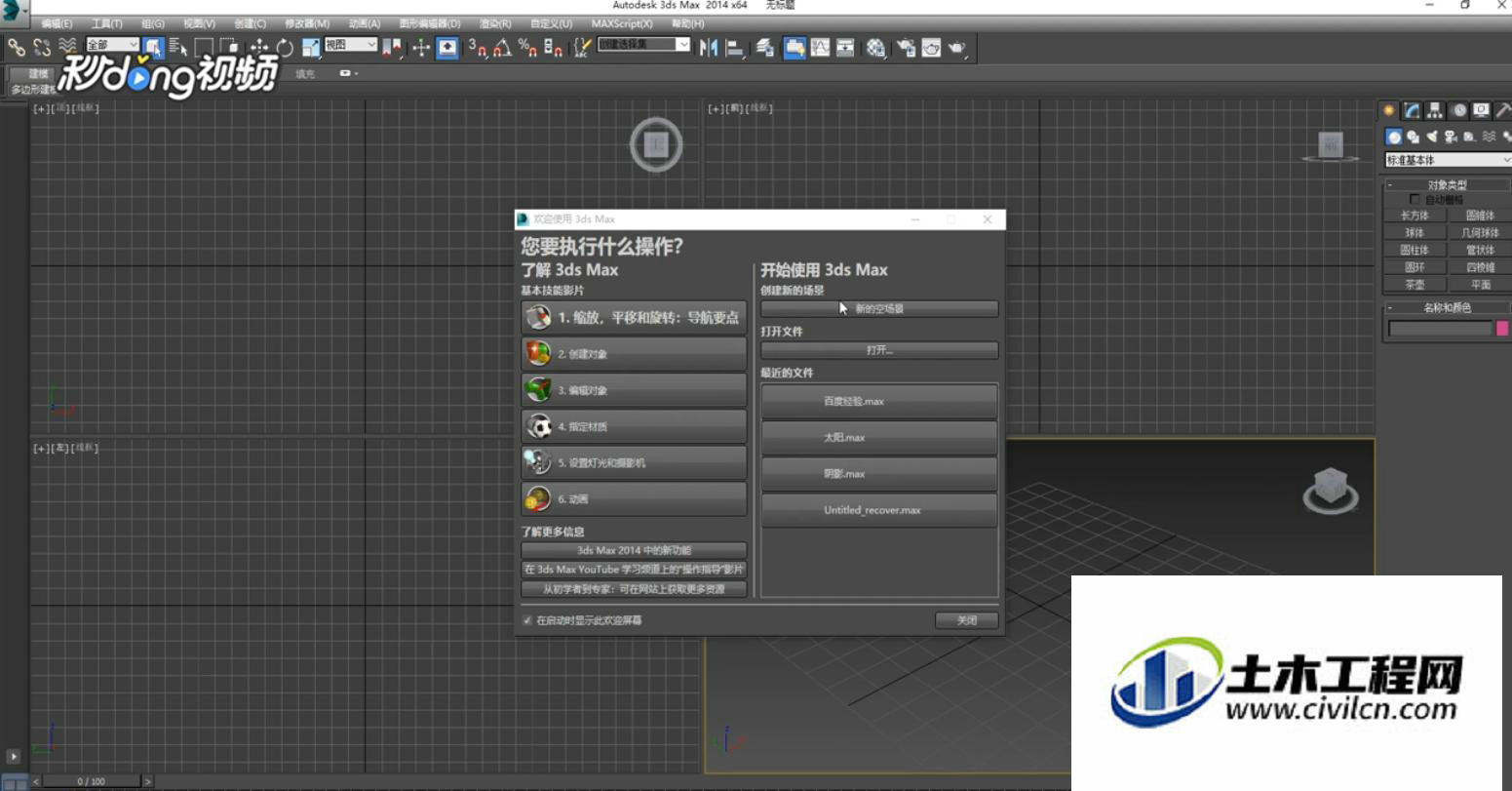
Task: Activate Select and Scale tool
Action: pyautogui.click(x=311, y=47)
